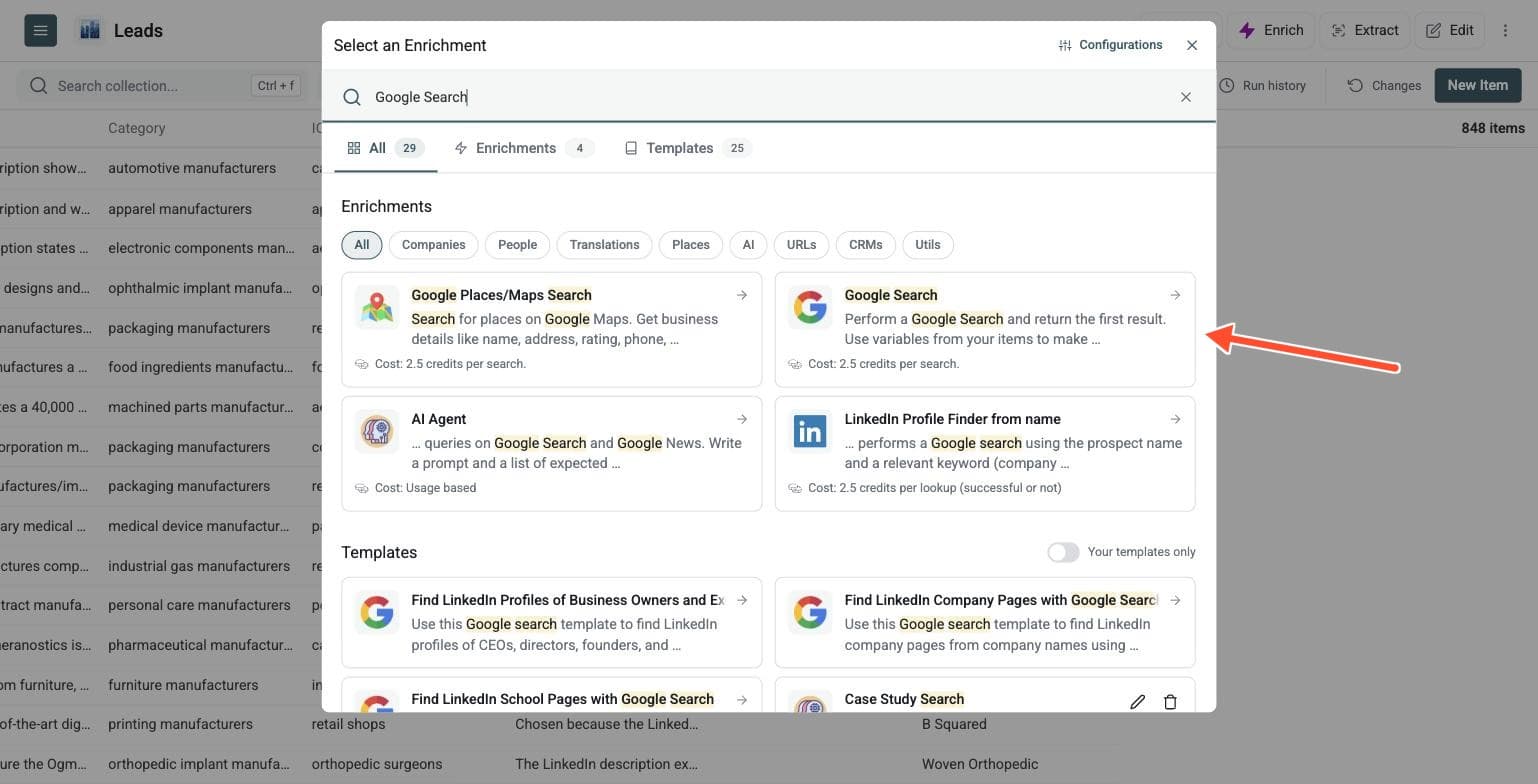Close the Select an Enrichment dialog

coord(1192,45)
